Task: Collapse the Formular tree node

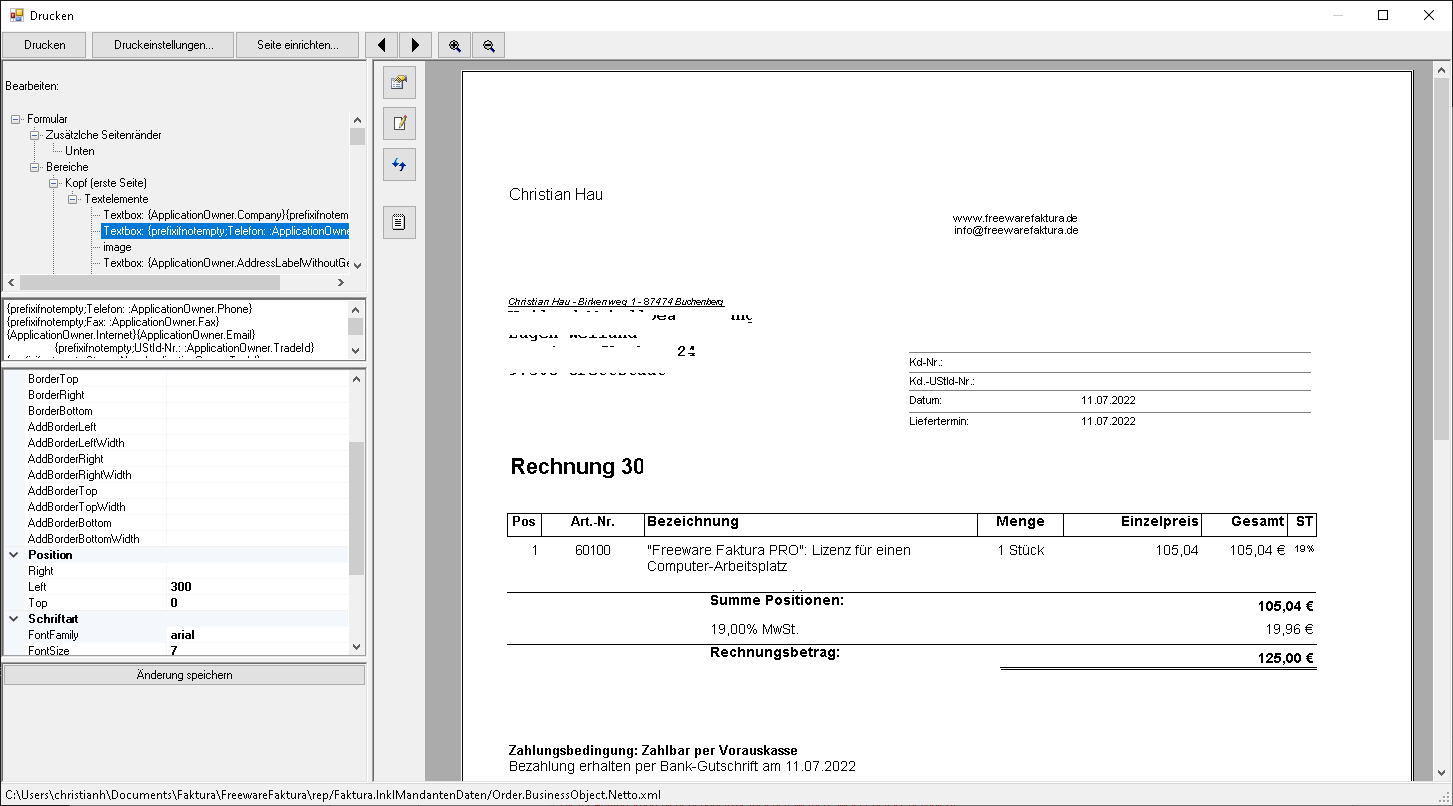Action: click(16, 119)
